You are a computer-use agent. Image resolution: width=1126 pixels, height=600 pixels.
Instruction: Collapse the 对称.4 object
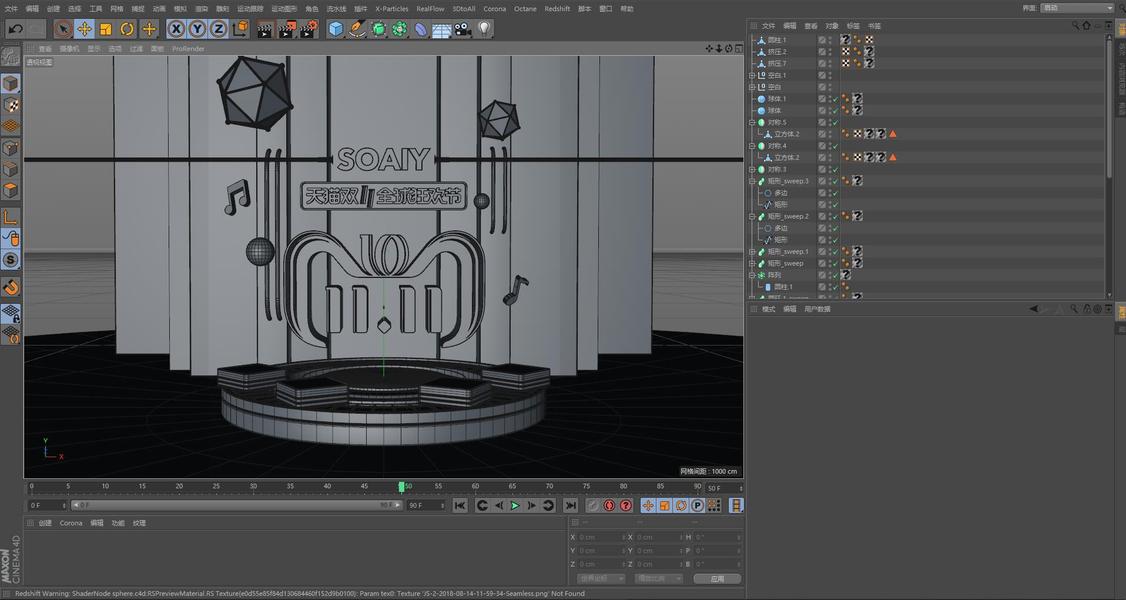pos(752,146)
